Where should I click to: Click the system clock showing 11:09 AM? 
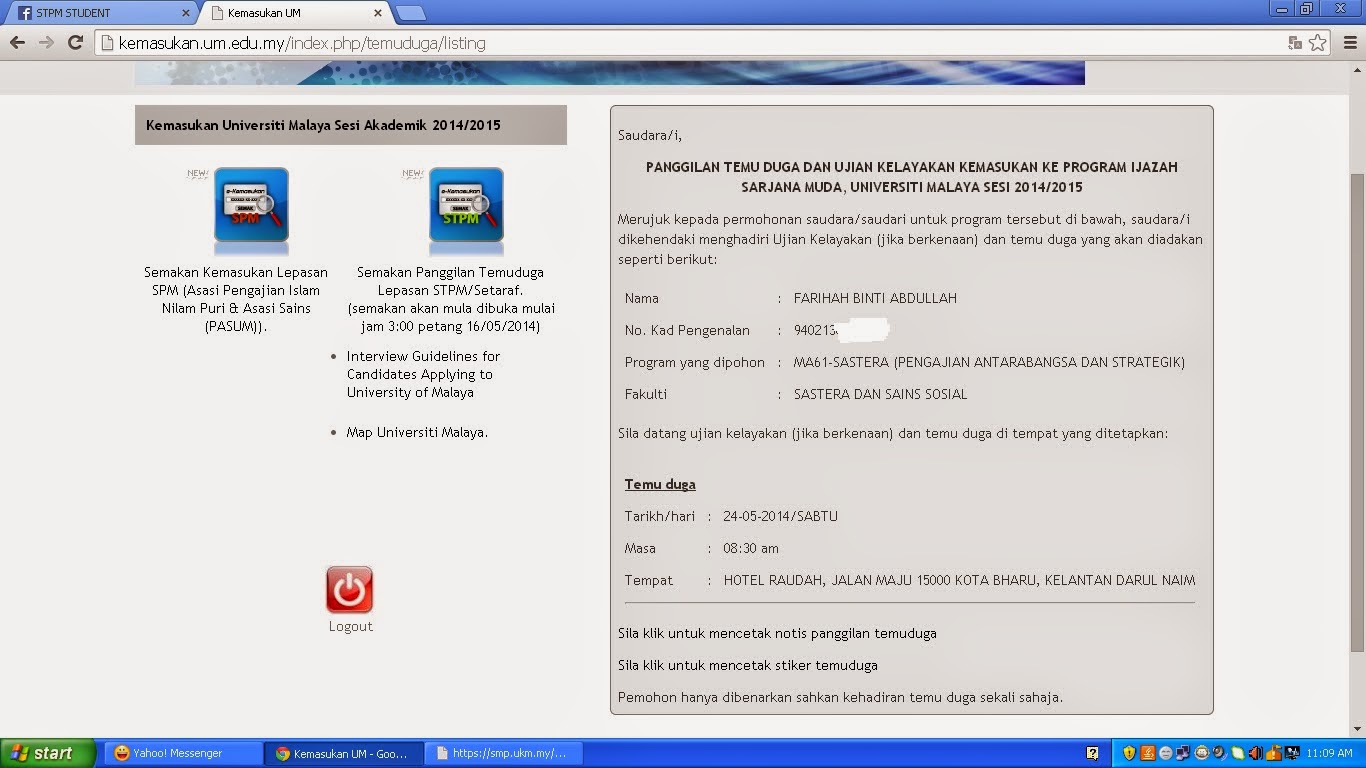tap(1330, 753)
